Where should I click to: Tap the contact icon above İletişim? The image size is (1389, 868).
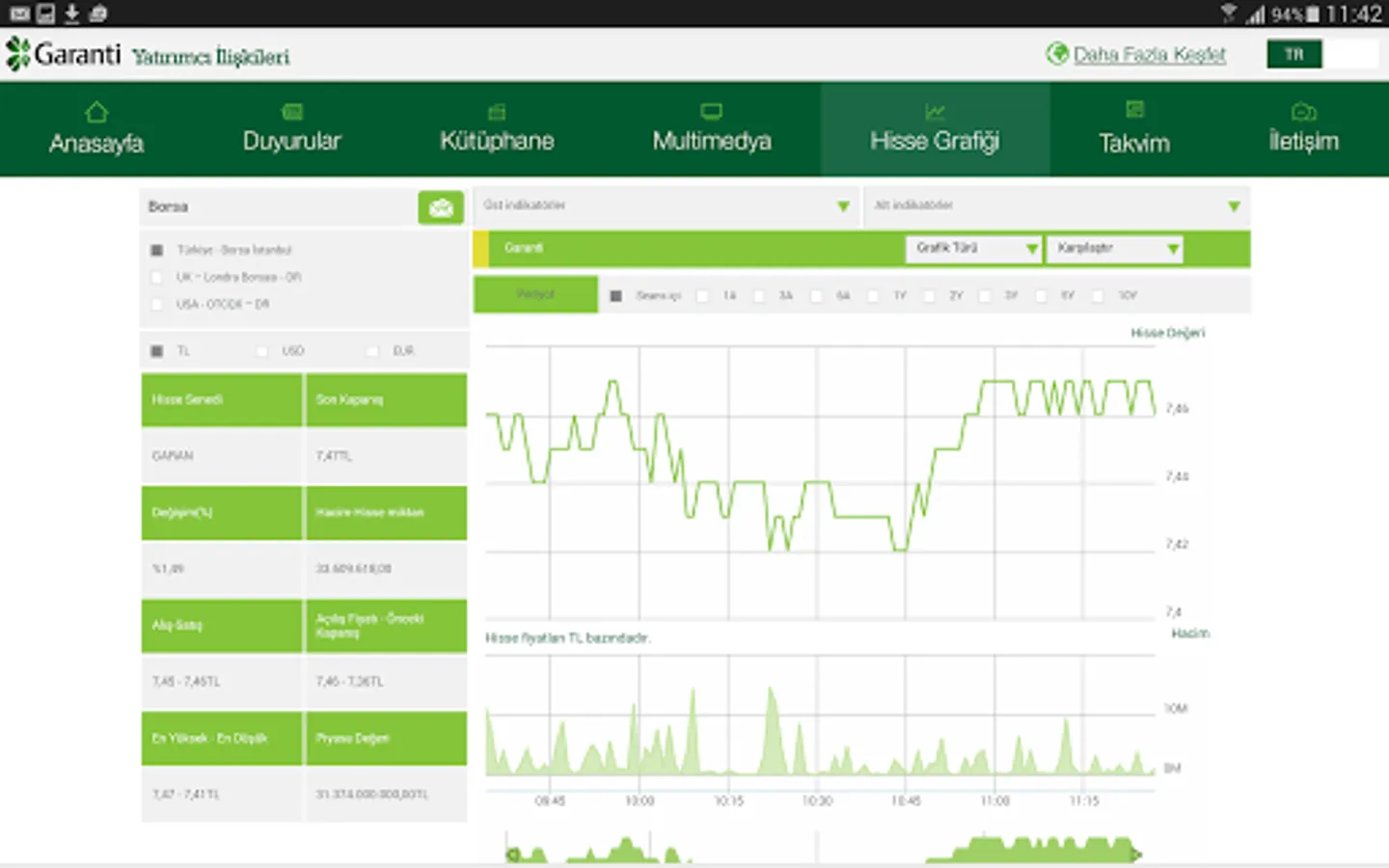tap(1303, 112)
